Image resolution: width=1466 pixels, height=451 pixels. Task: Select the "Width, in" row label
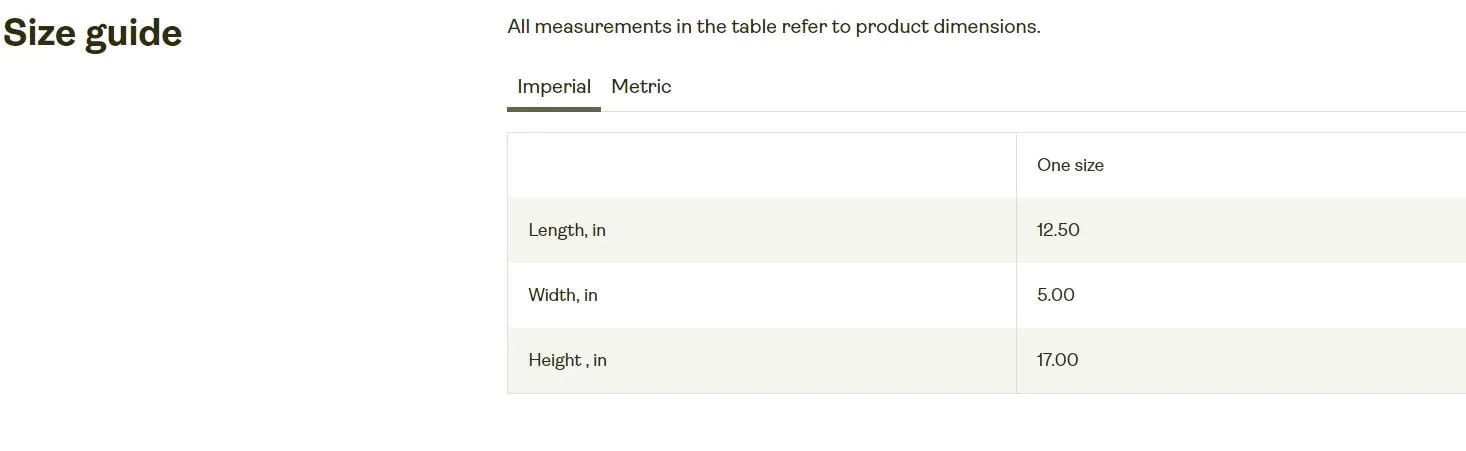coord(563,295)
